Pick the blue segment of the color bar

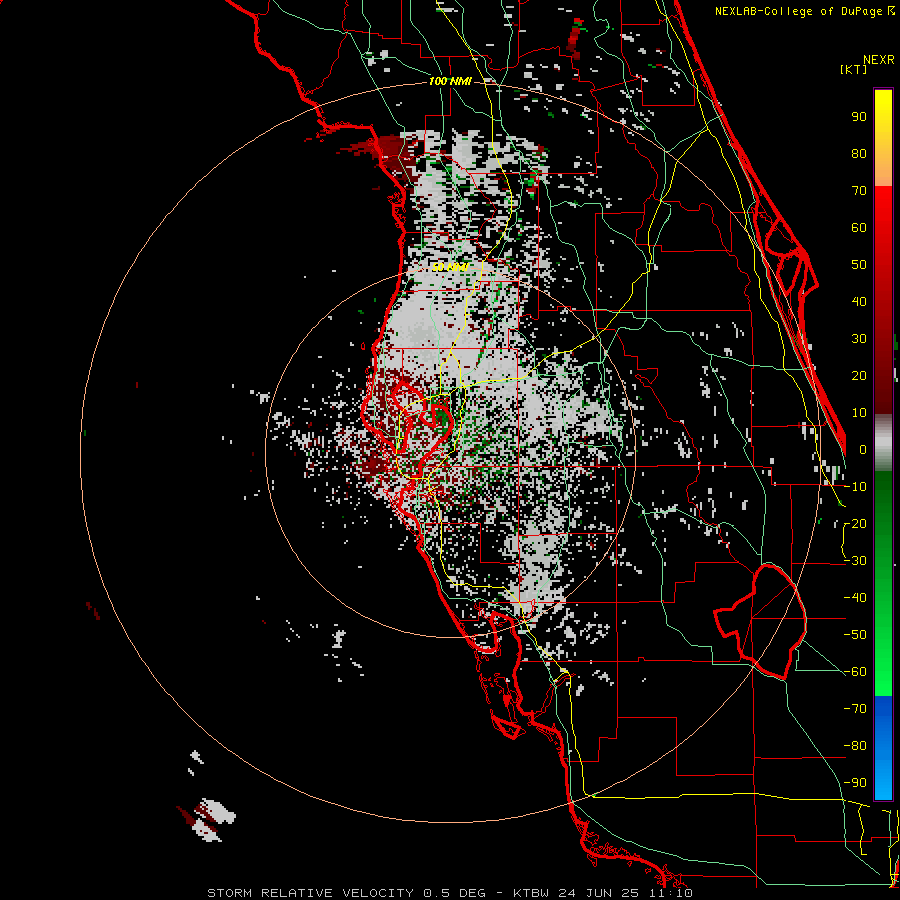pos(883,748)
